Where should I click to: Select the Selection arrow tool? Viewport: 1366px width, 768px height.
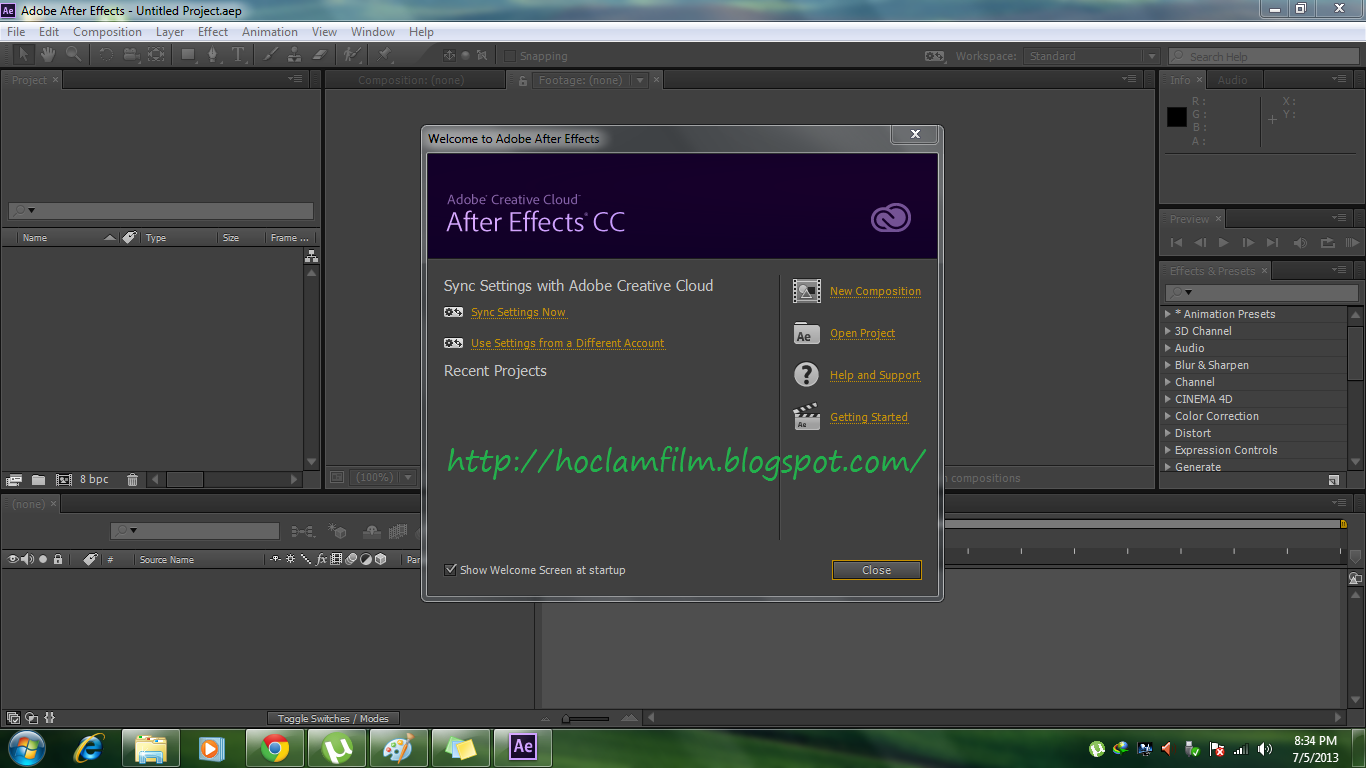(x=23, y=55)
